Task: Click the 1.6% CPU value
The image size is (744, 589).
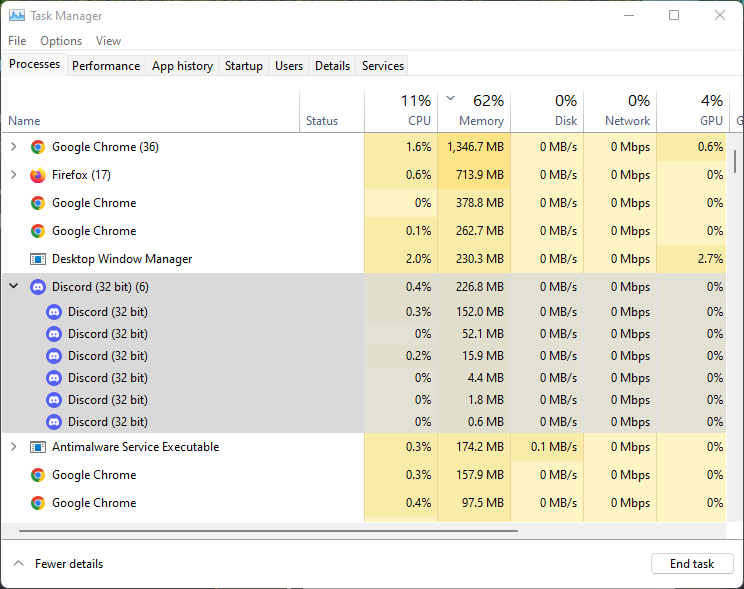Action: [418, 147]
